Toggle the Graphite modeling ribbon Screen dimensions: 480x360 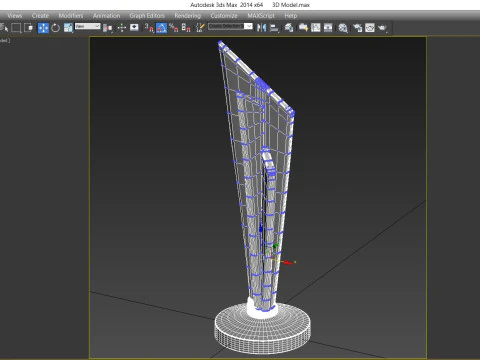[303, 28]
